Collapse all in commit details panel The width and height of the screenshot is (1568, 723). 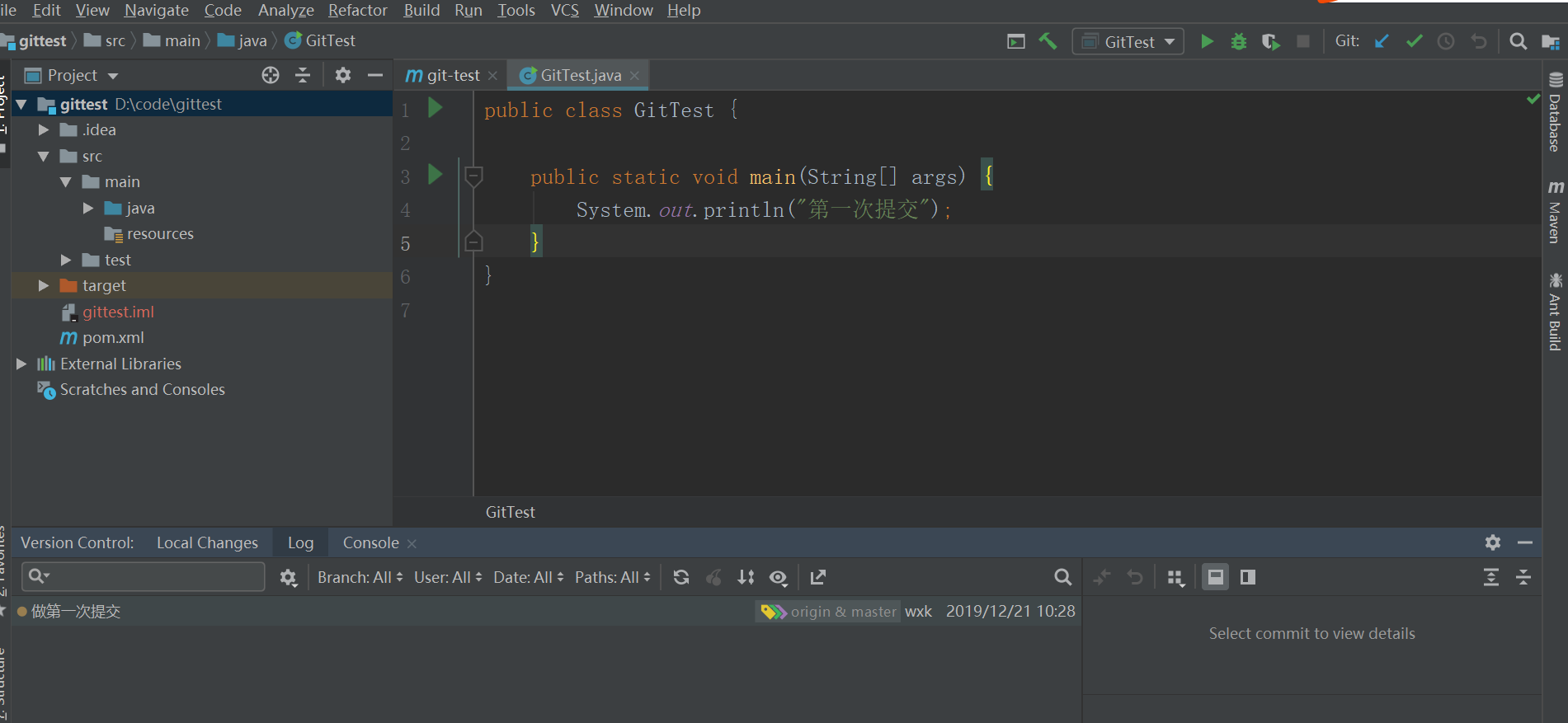1523,577
